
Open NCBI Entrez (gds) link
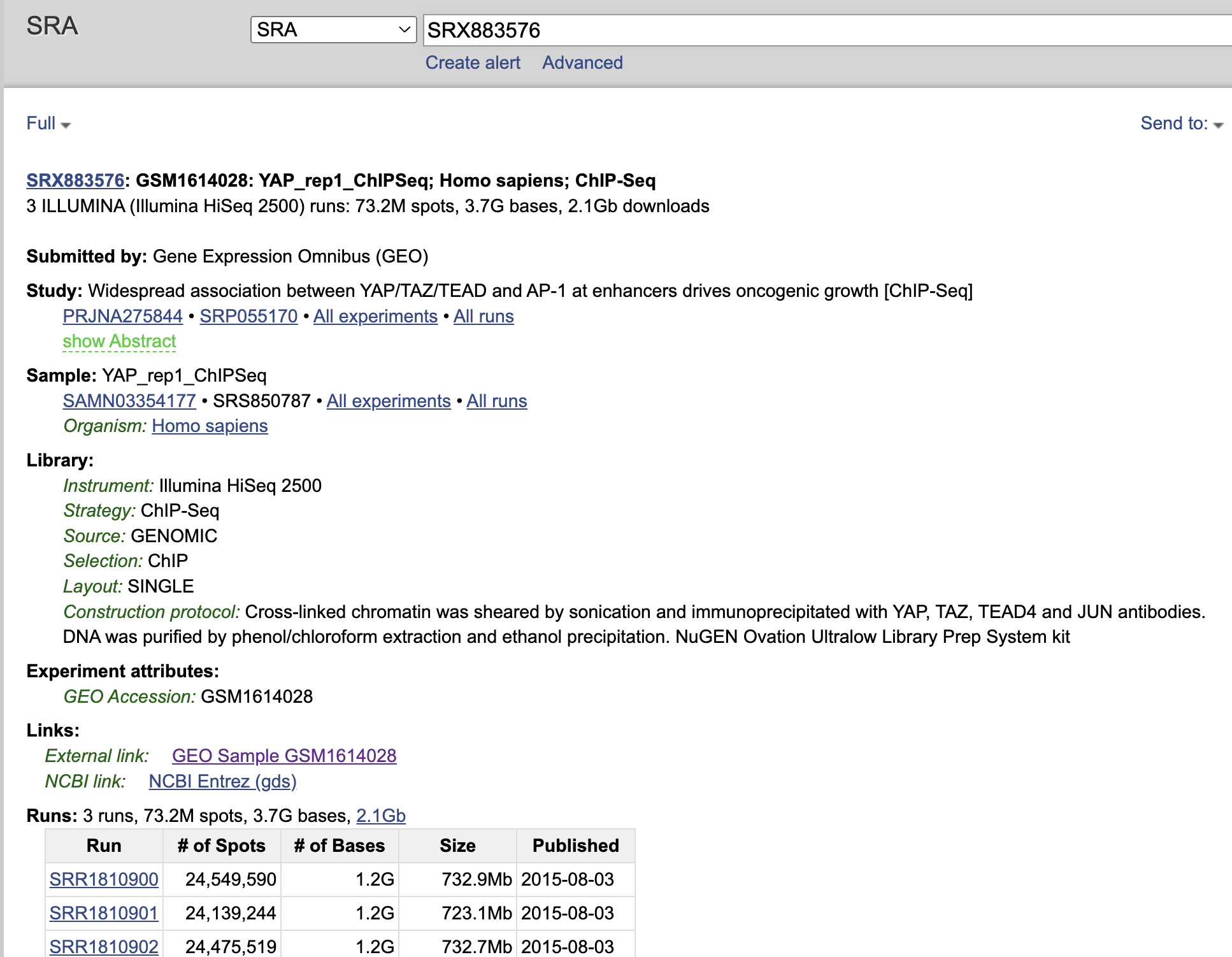[222, 781]
